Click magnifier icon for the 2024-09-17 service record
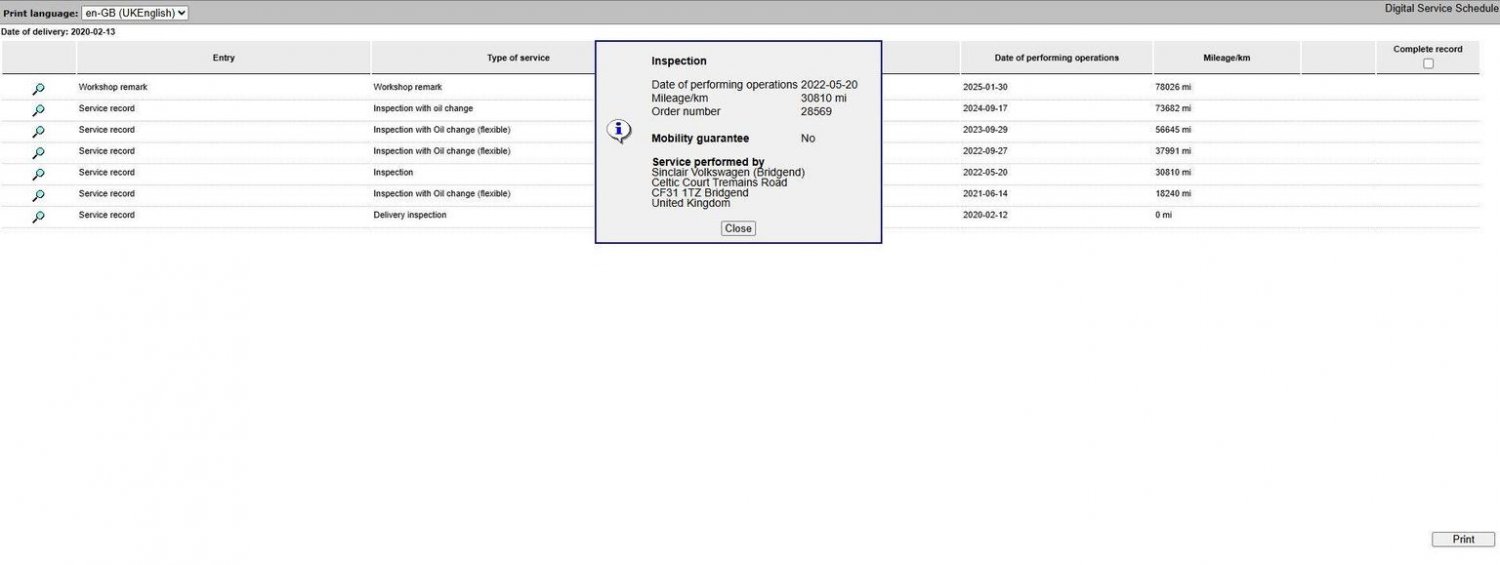This screenshot has height=565, width=1500. click(x=38, y=110)
